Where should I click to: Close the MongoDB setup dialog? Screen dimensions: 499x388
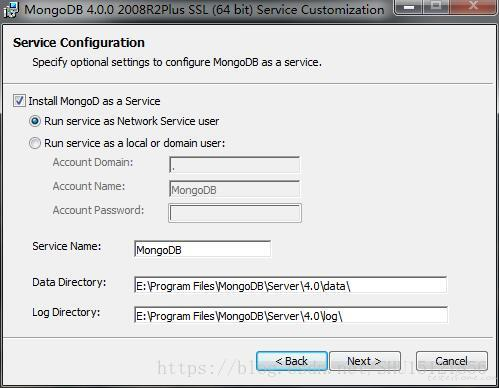tap(473, 7)
